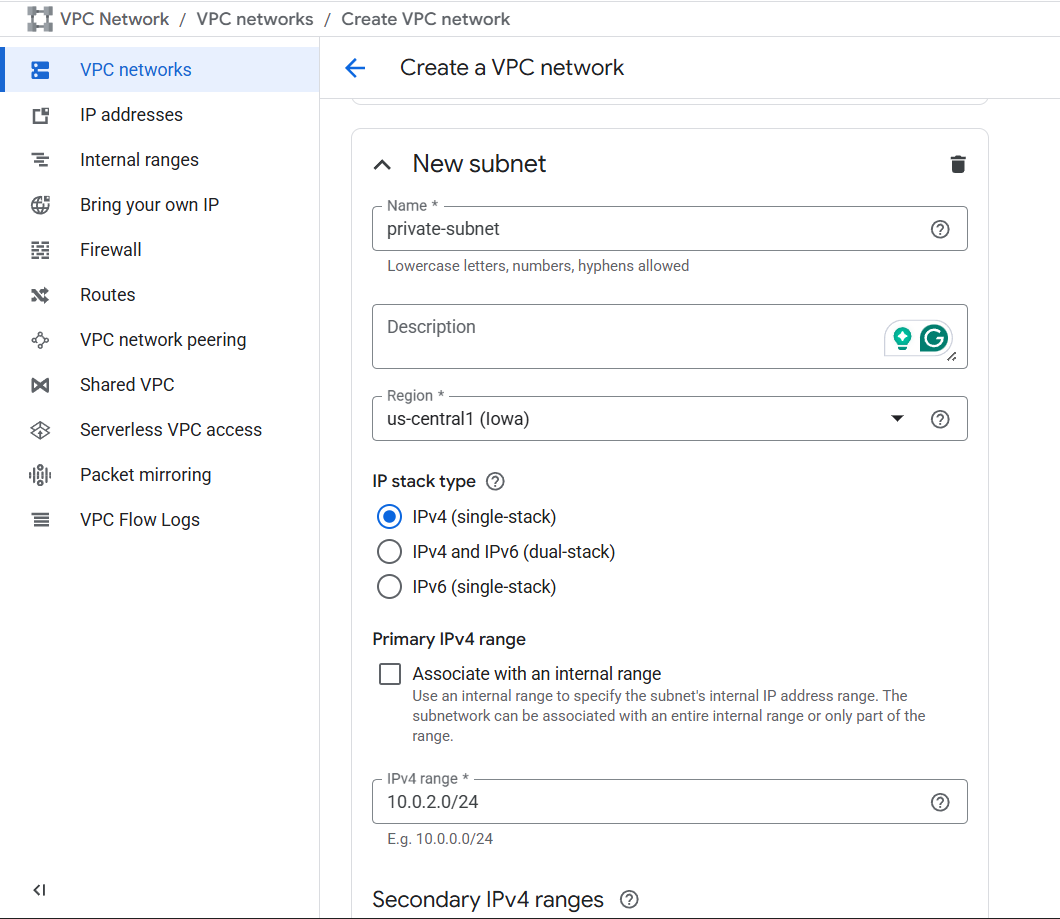The image size is (1060, 919).
Task: Click the Grammarly icon in Description field
Action: coord(934,339)
